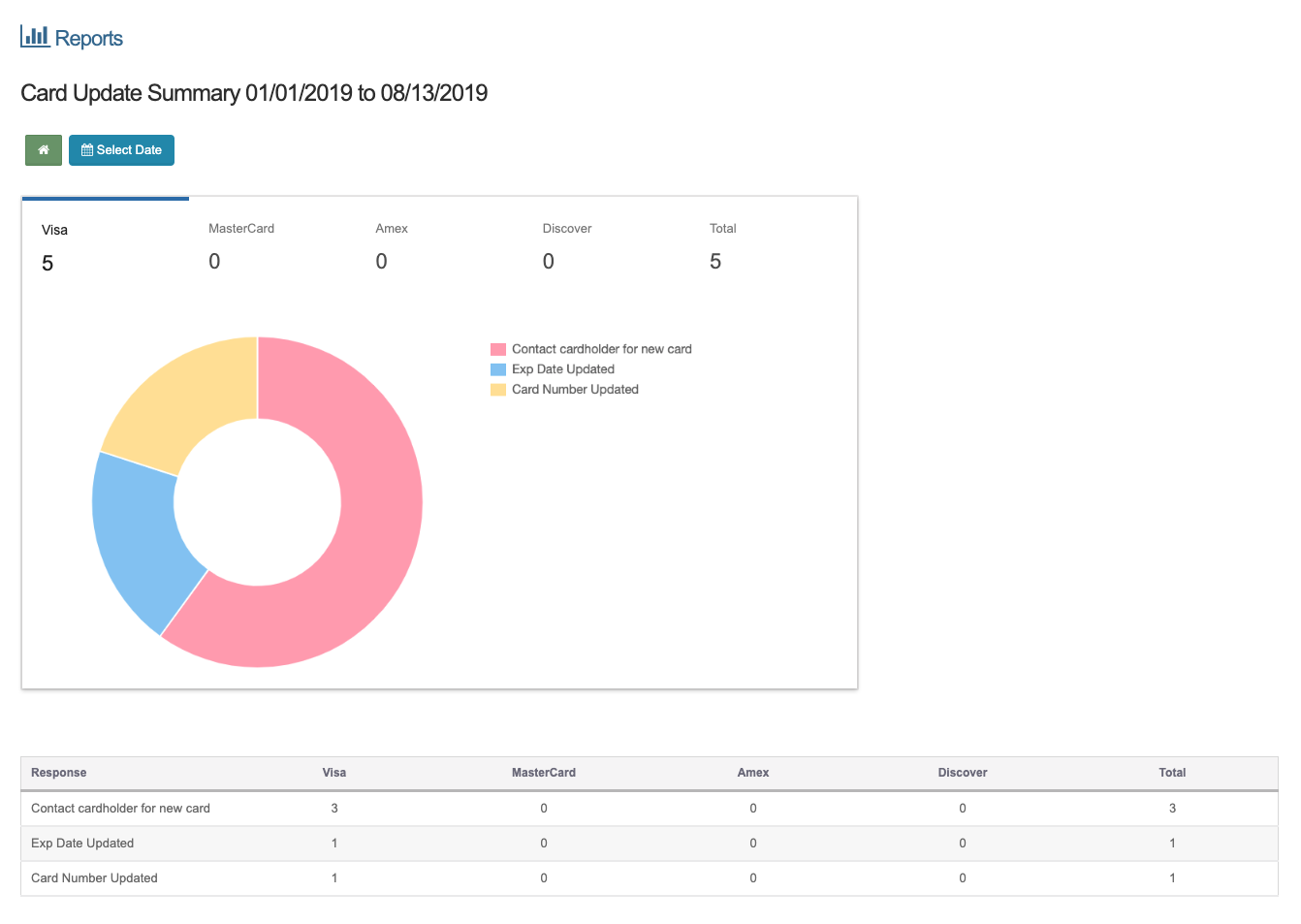Image resolution: width=1301 pixels, height=924 pixels.
Task: Toggle the blue Exp Date Updated legend swatch
Action: pyautogui.click(x=498, y=369)
